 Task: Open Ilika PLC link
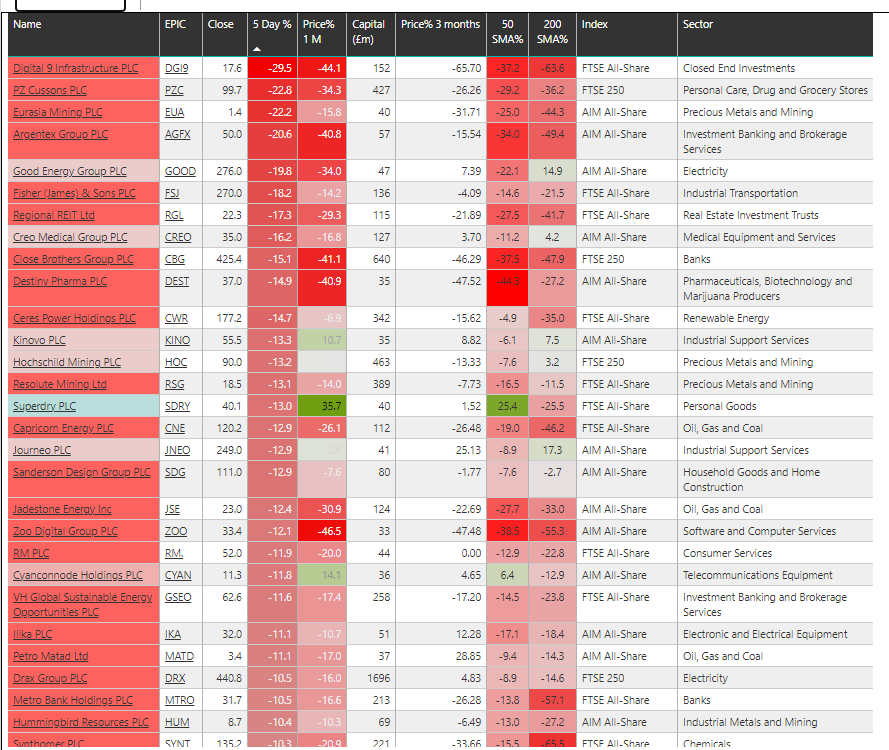pos(32,635)
